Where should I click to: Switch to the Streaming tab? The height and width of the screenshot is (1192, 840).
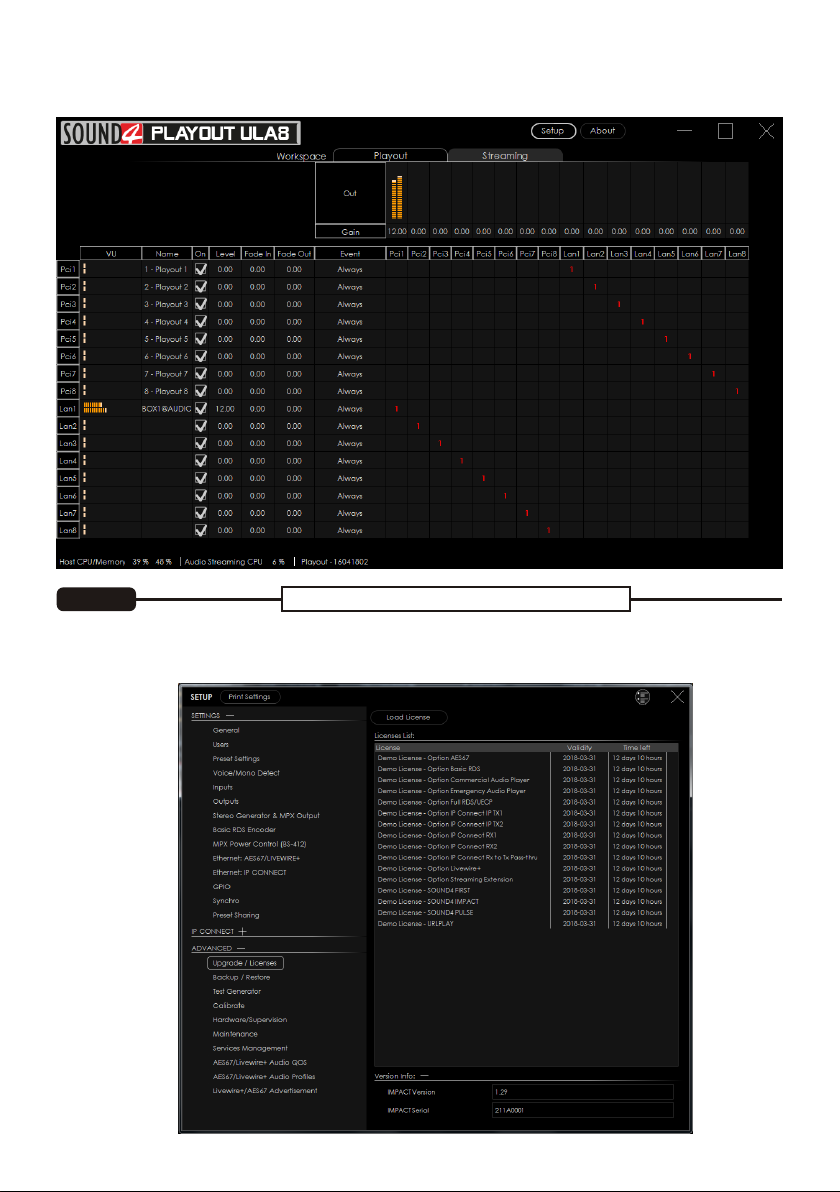pyautogui.click(x=505, y=155)
